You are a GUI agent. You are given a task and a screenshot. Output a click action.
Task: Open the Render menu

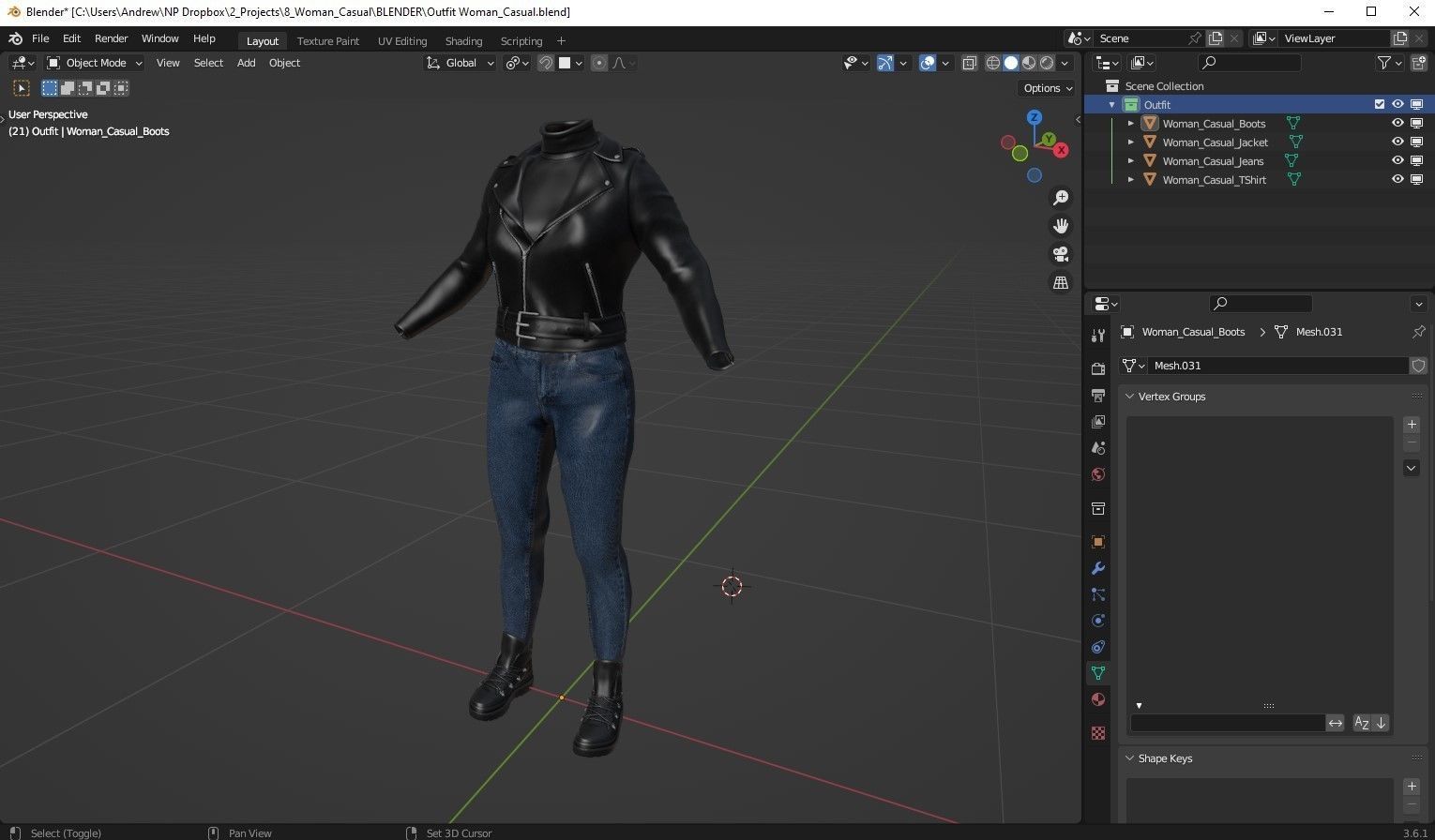(111, 38)
